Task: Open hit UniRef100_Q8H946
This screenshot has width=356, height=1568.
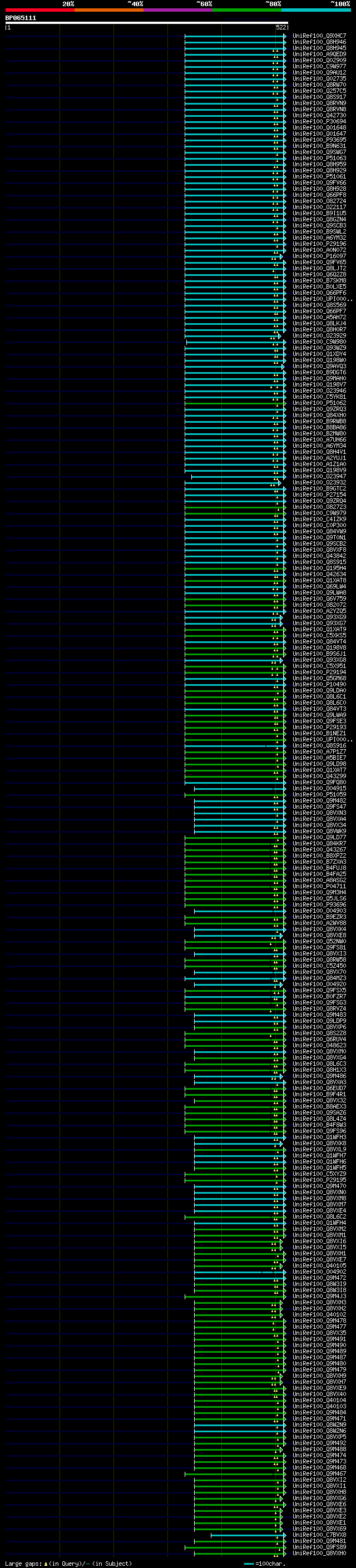Action: [319, 42]
